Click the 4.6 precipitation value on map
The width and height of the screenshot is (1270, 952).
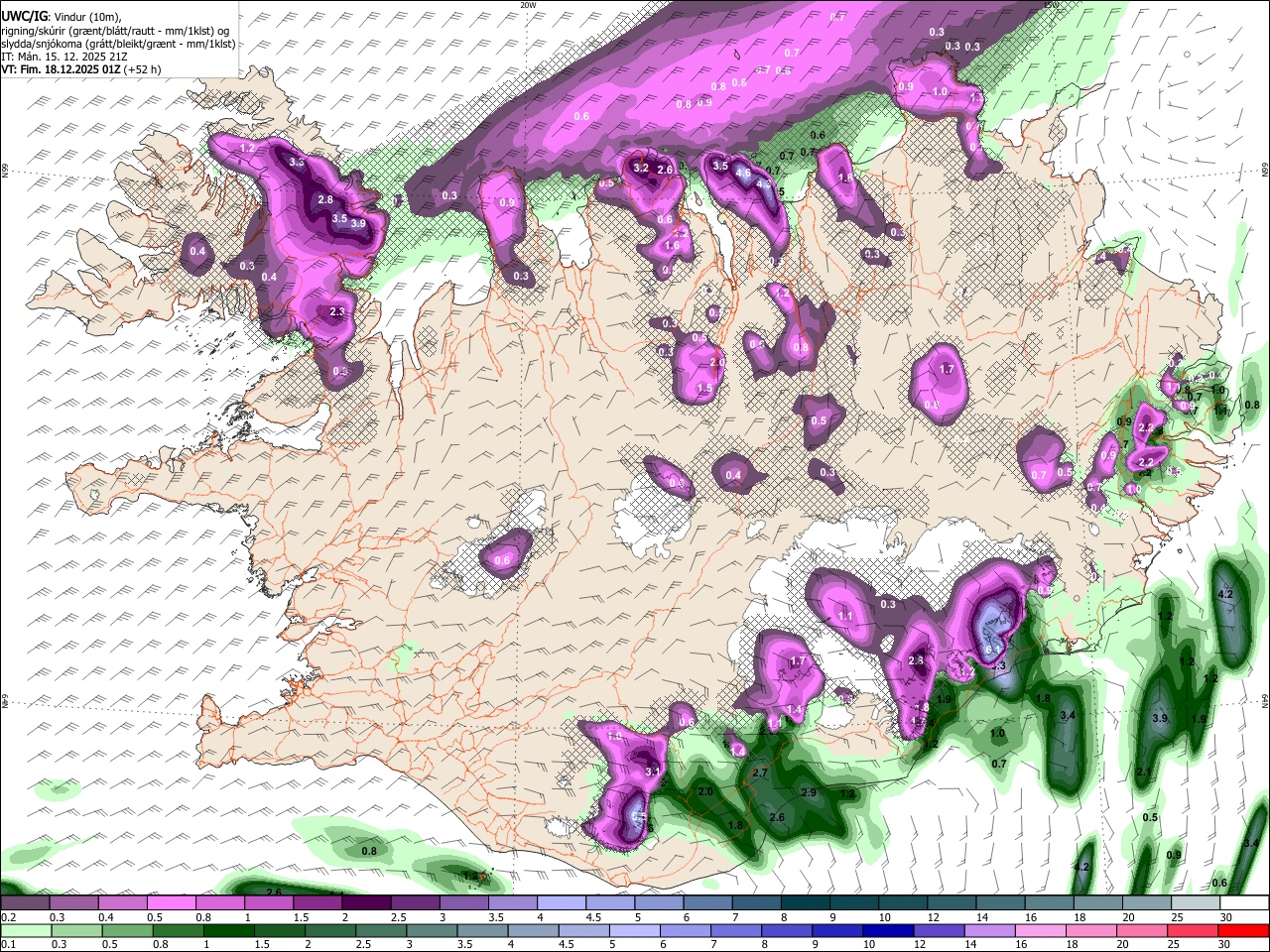(x=743, y=173)
